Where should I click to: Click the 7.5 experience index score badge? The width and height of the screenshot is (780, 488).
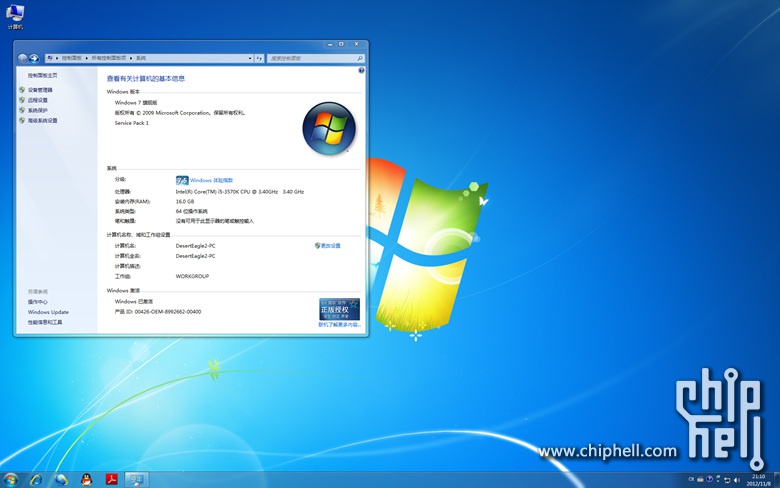pyautogui.click(x=182, y=180)
